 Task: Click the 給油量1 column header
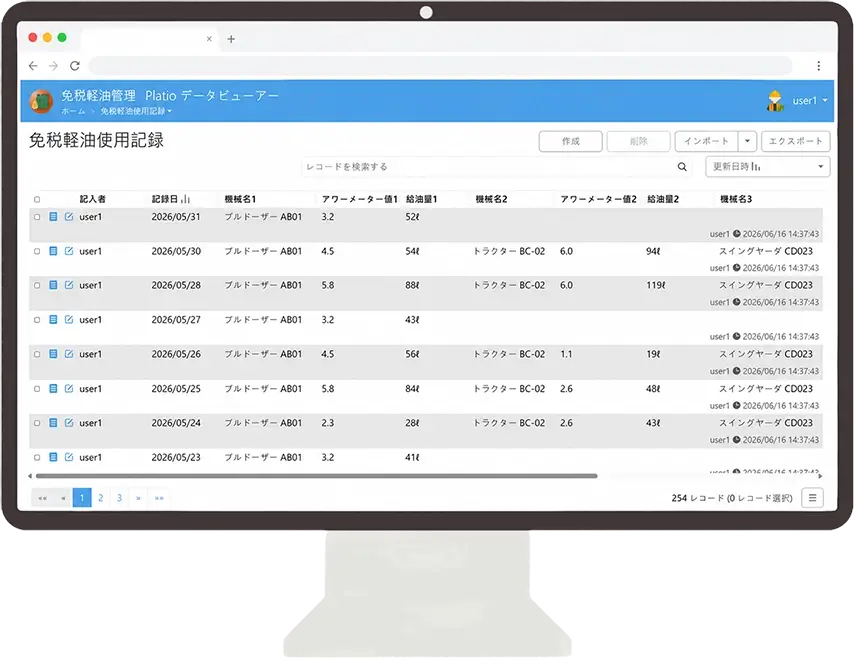[x=421, y=199]
